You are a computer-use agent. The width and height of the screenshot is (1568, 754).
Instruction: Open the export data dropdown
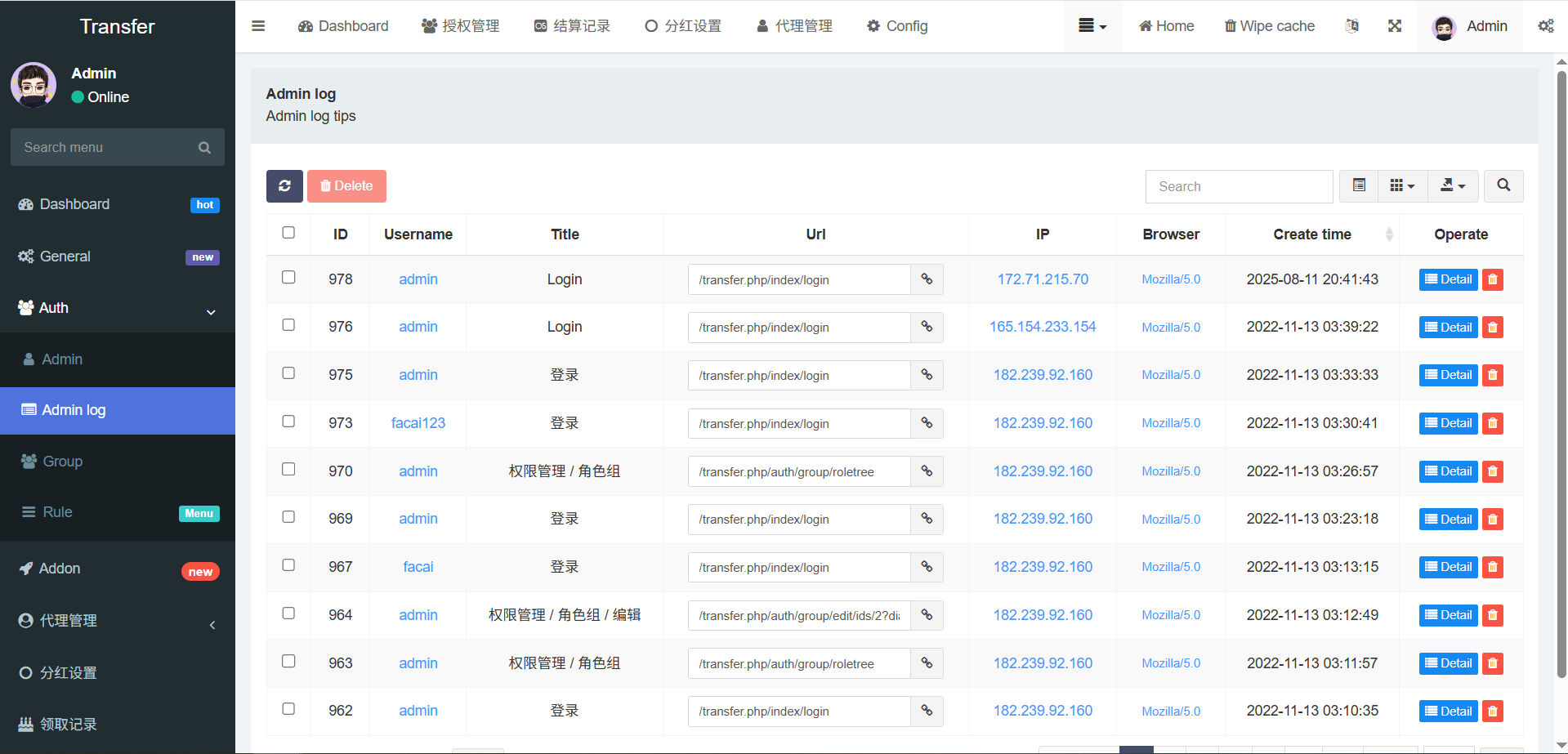pyautogui.click(x=1453, y=185)
